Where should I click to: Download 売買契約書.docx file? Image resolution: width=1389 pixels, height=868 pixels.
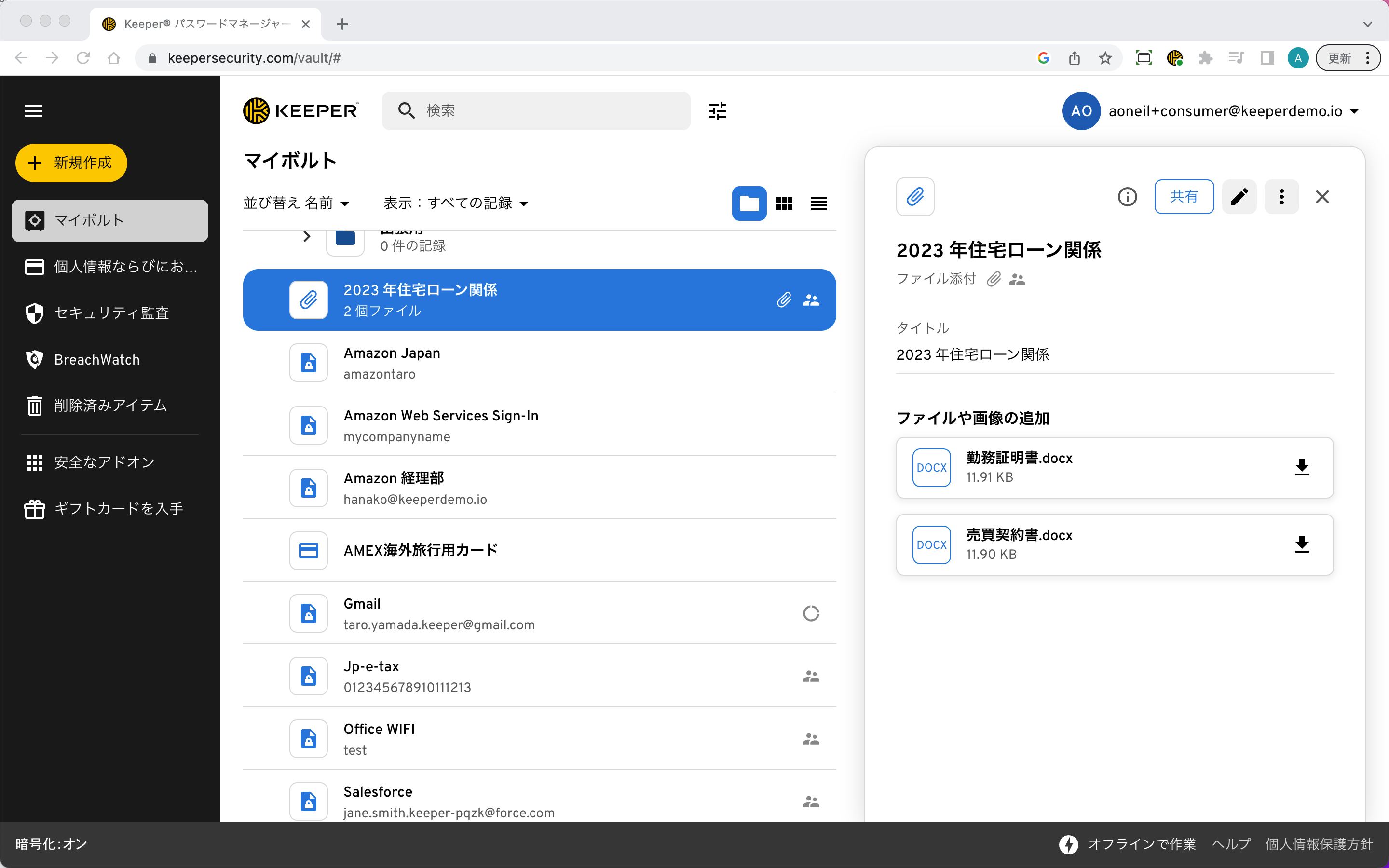pos(1302,544)
